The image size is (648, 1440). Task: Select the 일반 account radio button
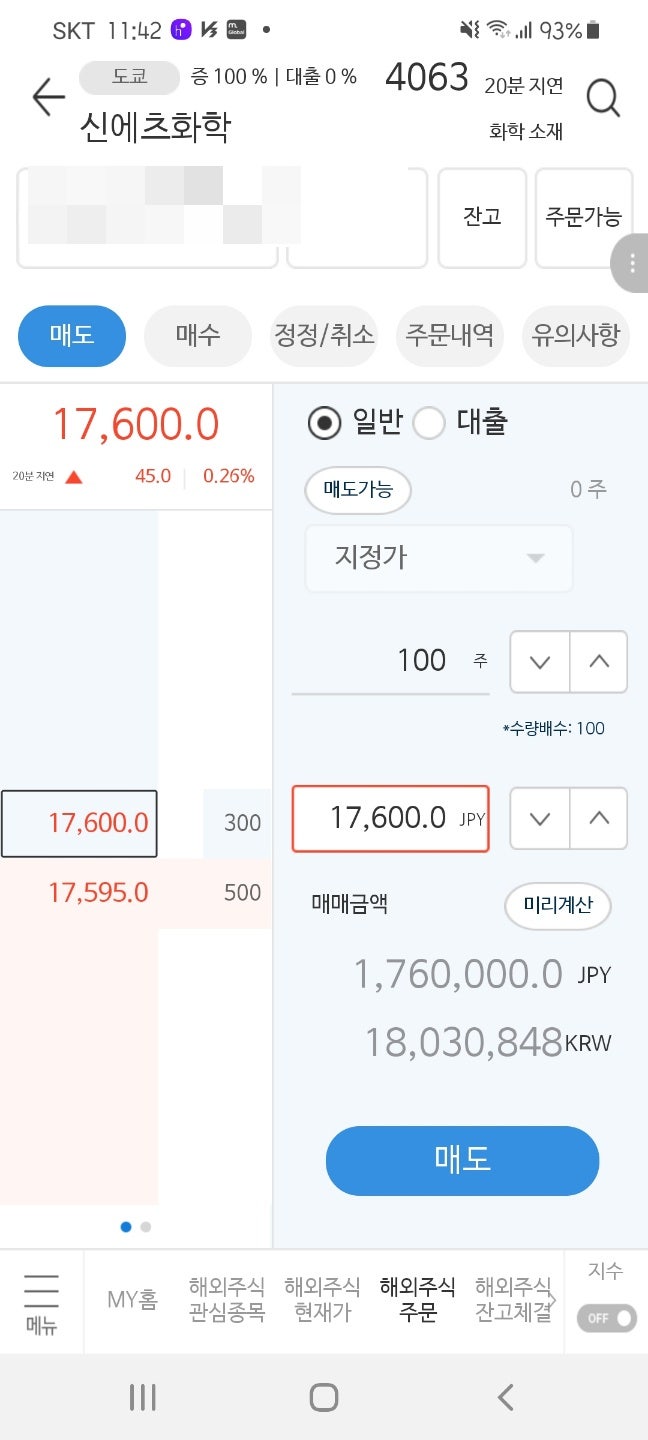325,423
